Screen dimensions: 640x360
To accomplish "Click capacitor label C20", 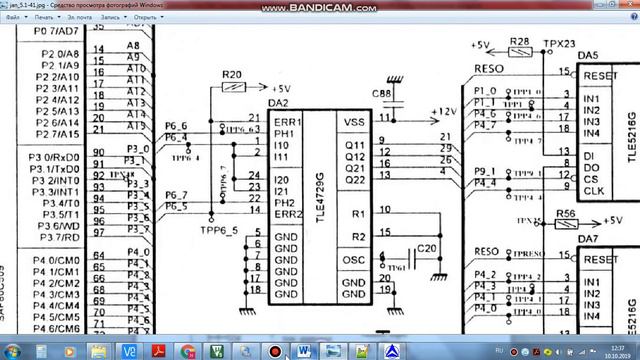I will pos(427,248).
